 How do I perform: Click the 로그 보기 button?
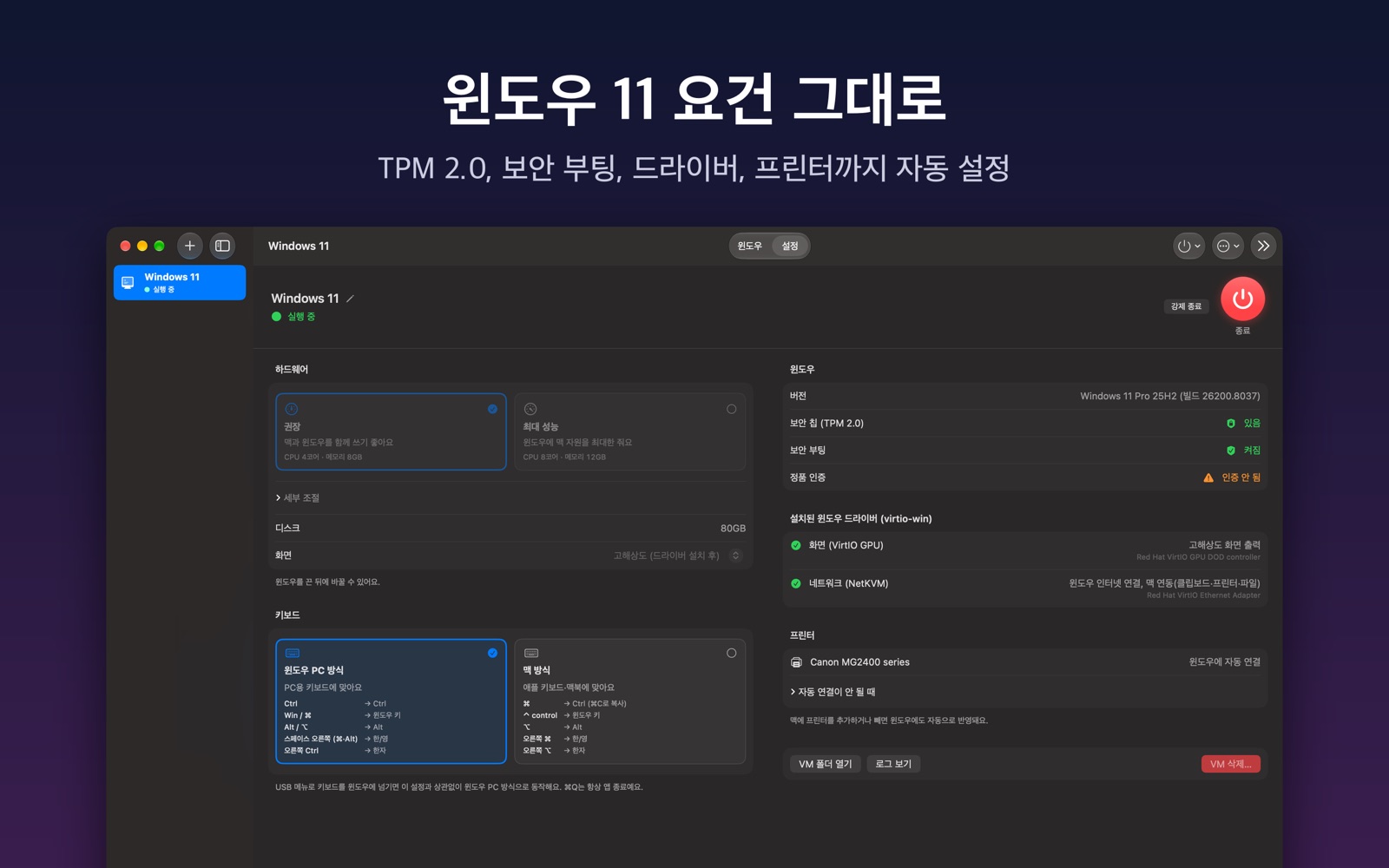click(893, 764)
